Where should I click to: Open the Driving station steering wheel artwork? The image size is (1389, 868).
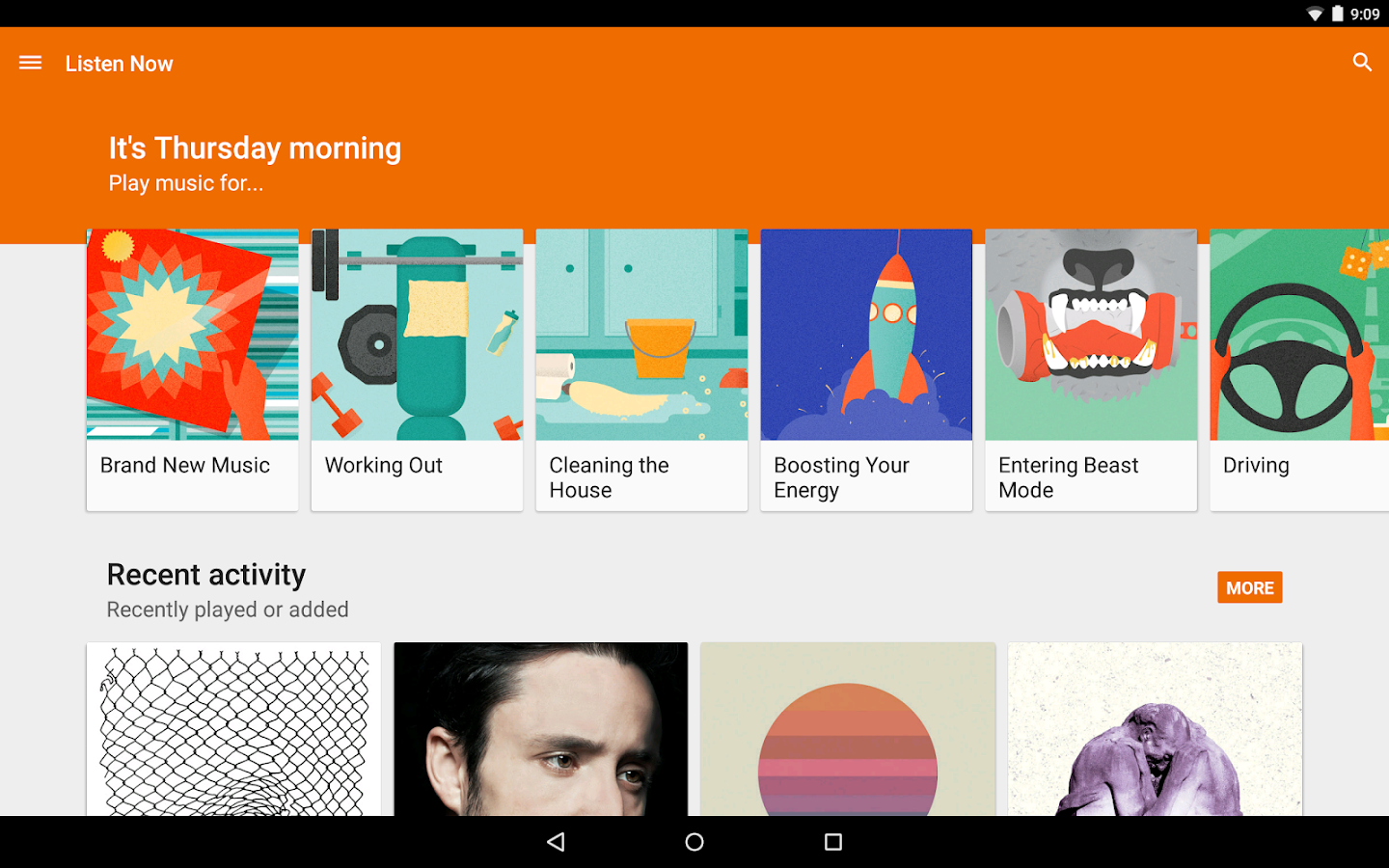coord(1299,335)
